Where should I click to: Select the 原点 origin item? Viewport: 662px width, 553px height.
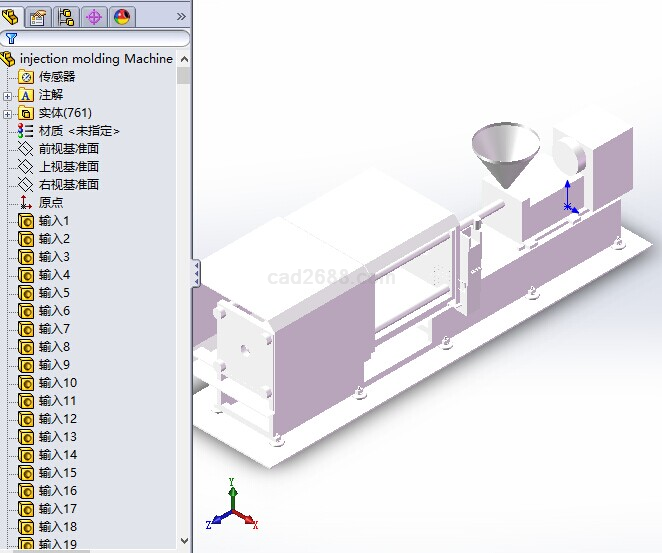tap(50, 203)
